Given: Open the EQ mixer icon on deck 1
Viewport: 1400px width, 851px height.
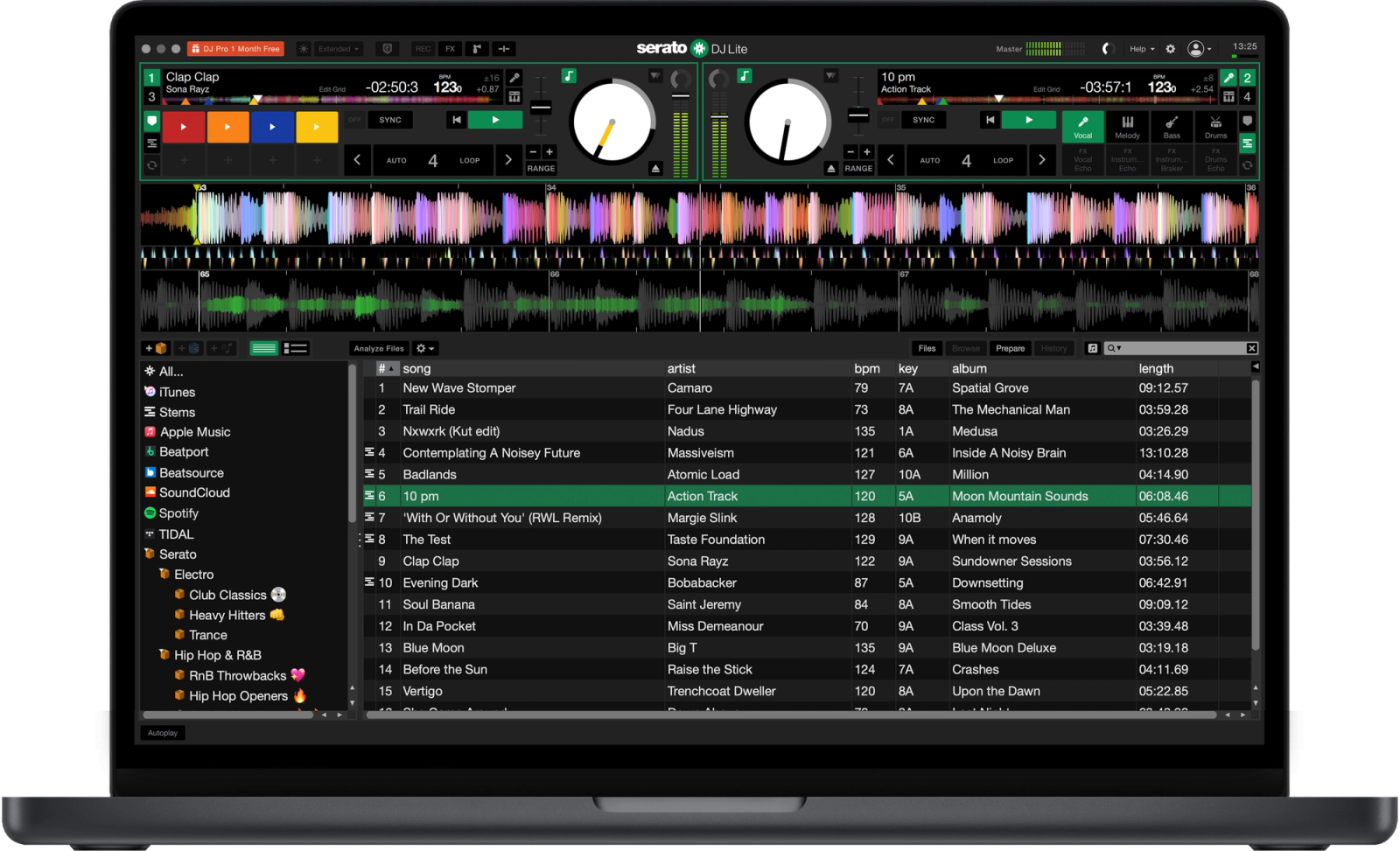Looking at the screenshot, I should tap(514, 97).
